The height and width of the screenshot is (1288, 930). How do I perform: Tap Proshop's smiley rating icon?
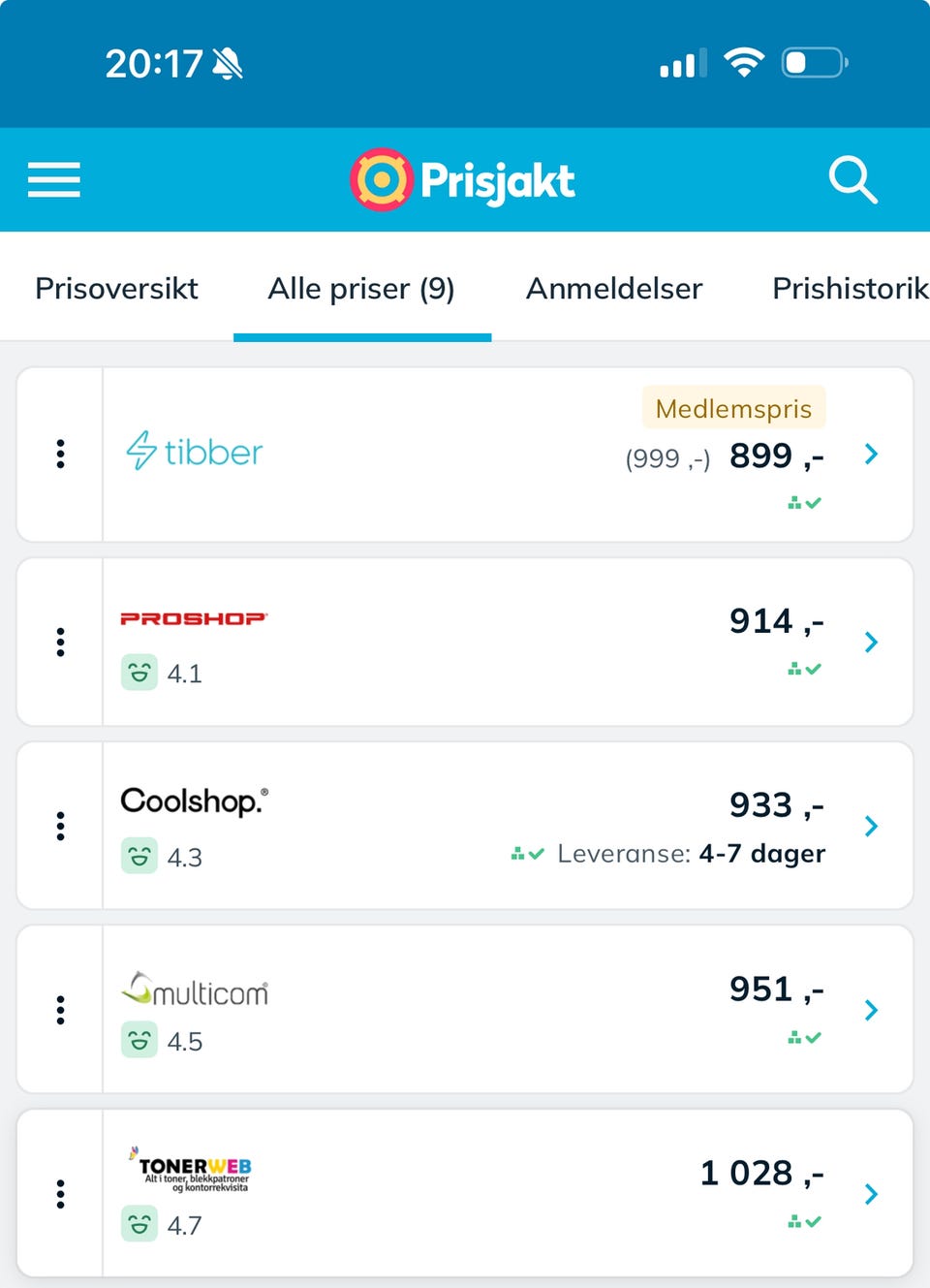pos(139,673)
